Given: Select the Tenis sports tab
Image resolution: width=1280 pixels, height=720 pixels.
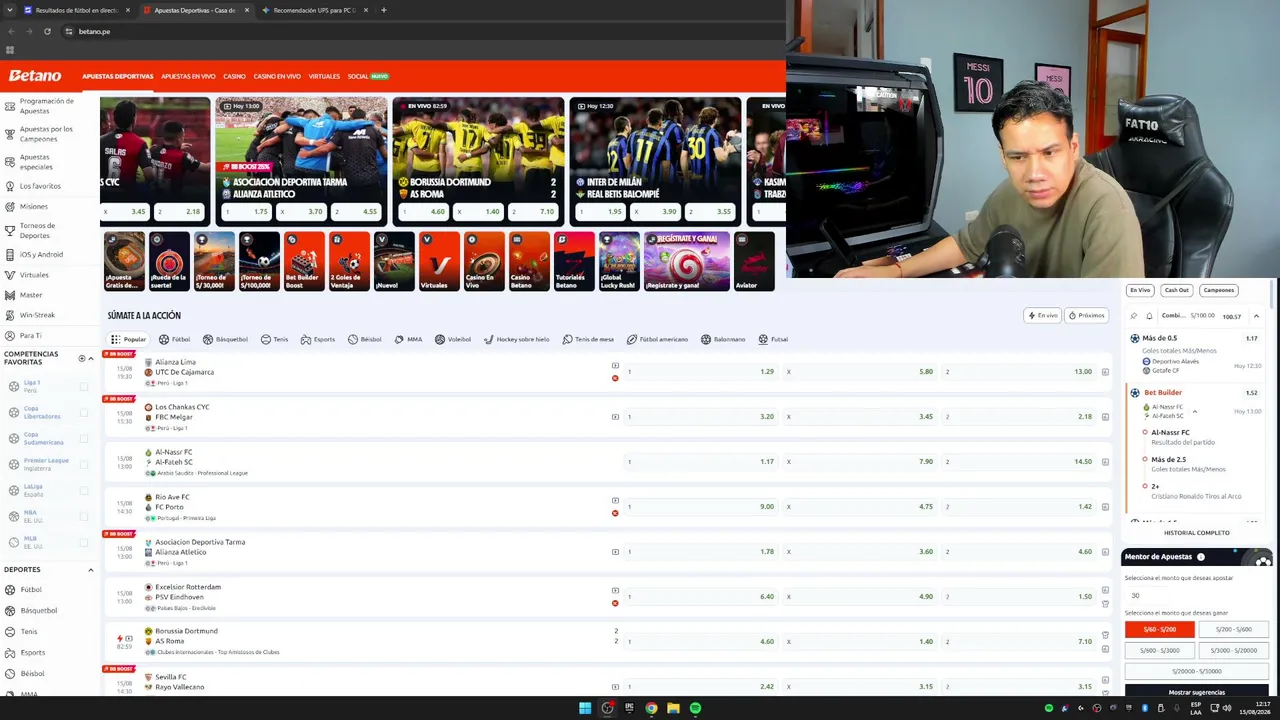Looking at the screenshot, I should point(275,339).
